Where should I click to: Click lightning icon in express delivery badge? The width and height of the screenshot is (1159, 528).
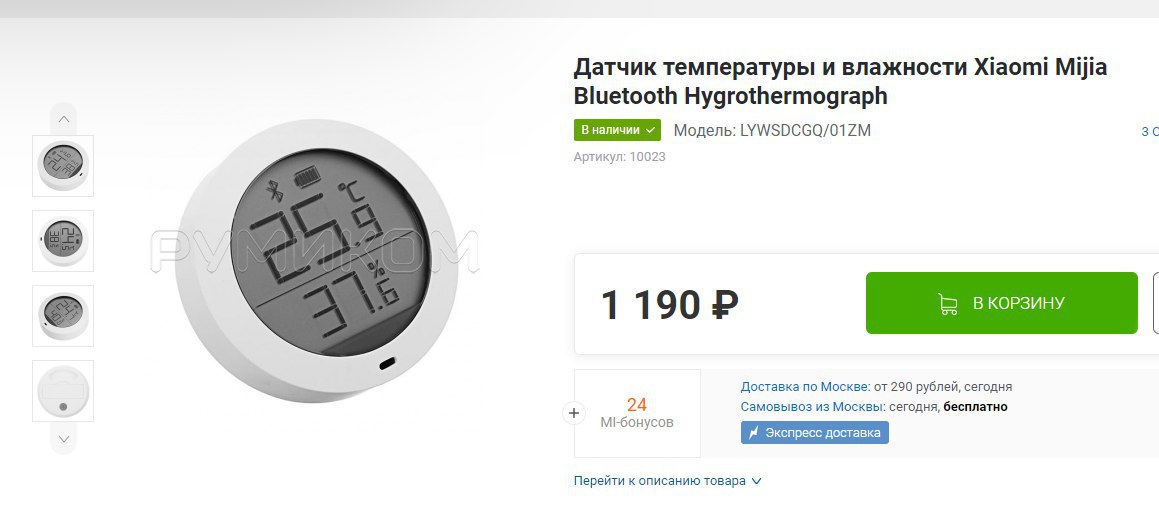754,433
